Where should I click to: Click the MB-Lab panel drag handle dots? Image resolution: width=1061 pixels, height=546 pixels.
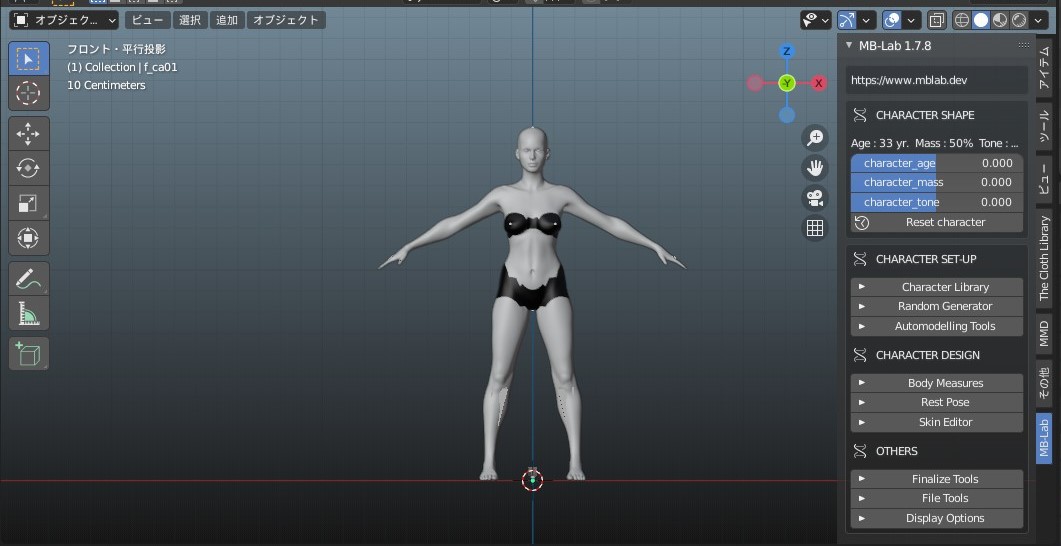point(1023,45)
